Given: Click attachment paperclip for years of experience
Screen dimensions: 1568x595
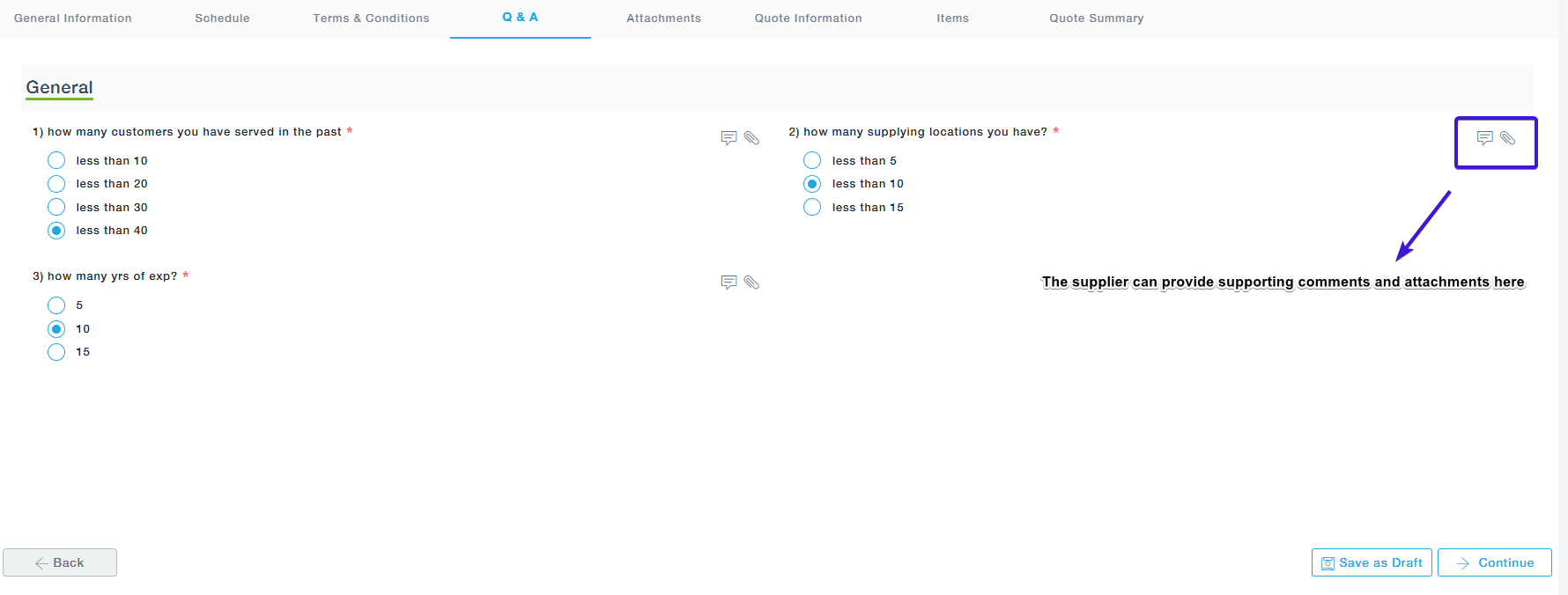Looking at the screenshot, I should click(x=751, y=283).
